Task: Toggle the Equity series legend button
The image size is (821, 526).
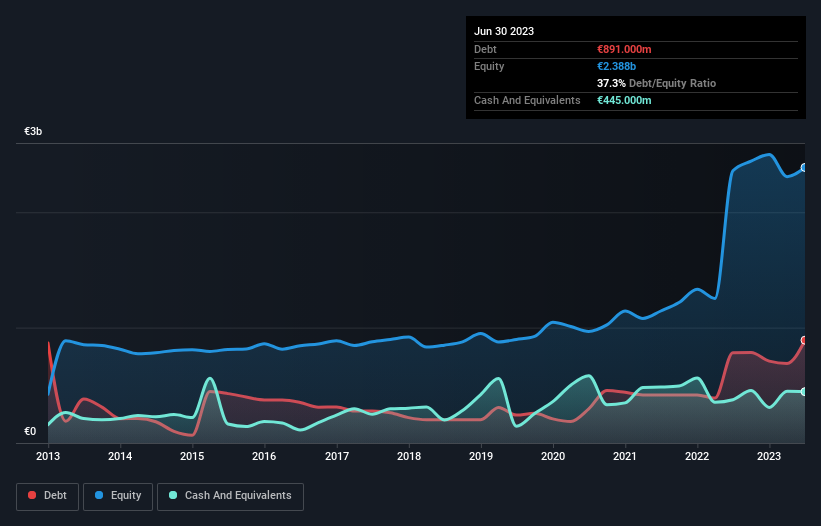Action: 118,496
